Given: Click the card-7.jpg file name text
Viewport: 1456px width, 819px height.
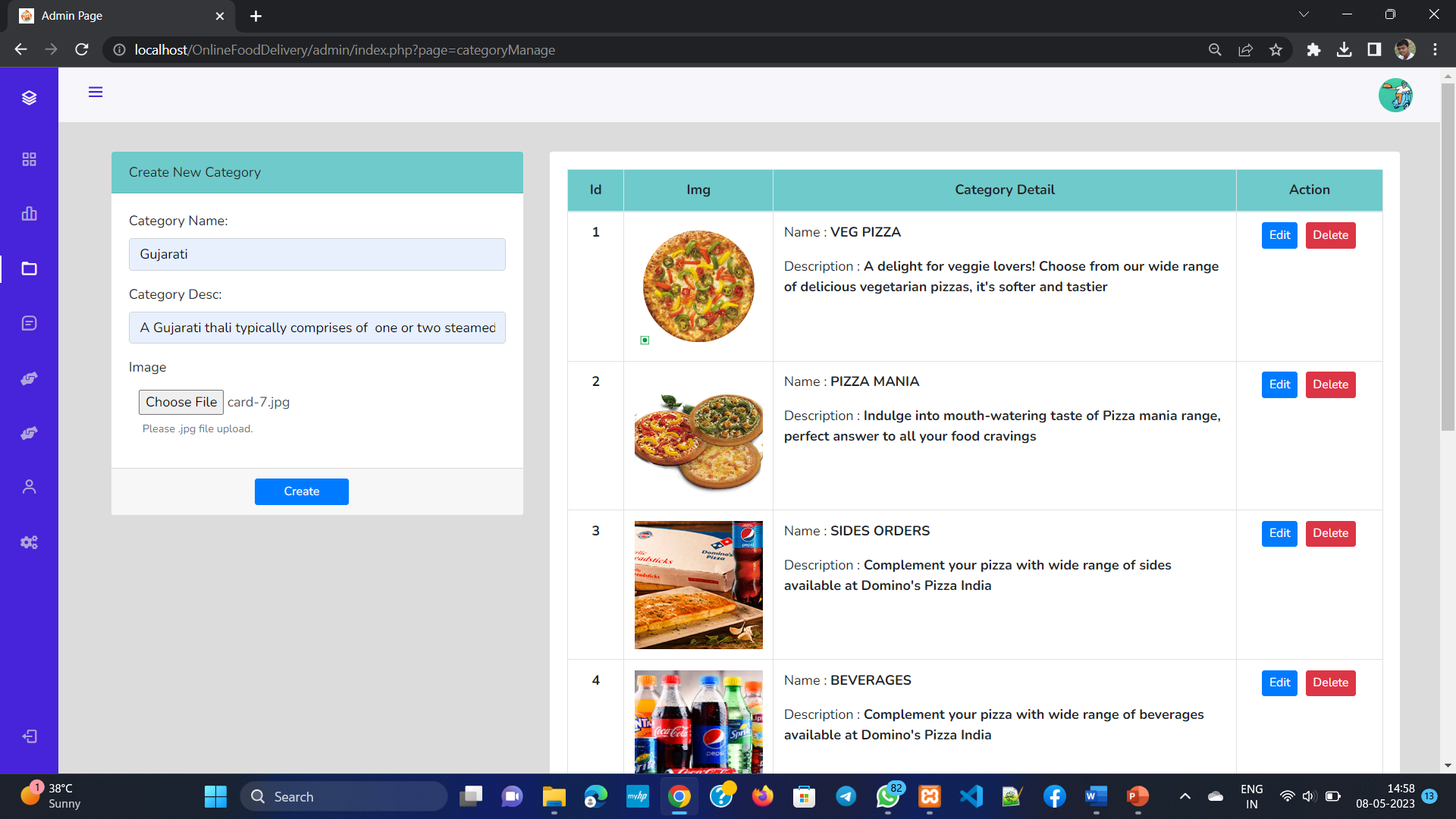Looking at the screenshot, I should [259, 402].
